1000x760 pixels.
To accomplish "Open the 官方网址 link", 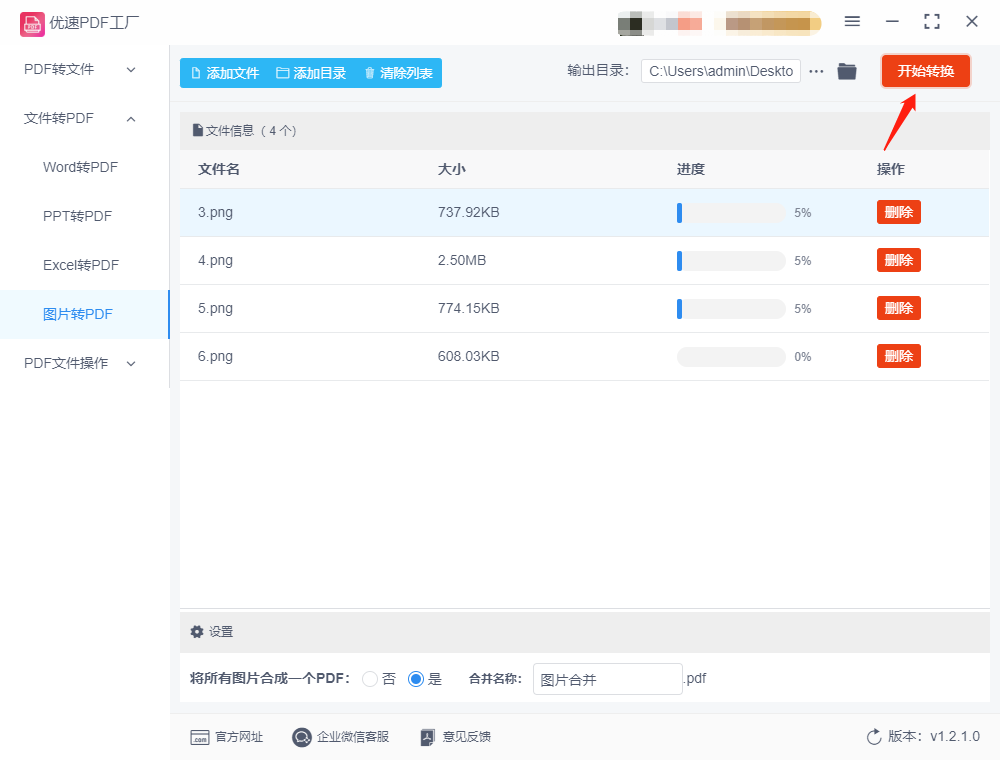I will (239, 737).
